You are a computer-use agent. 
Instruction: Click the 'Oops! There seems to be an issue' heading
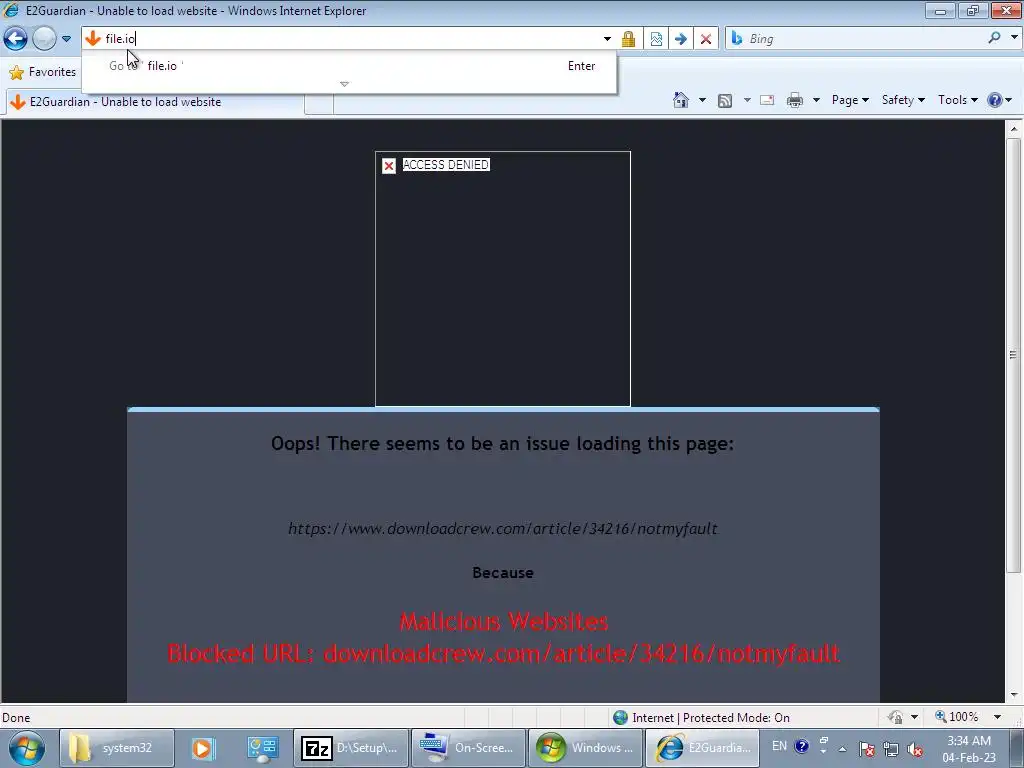502,443
